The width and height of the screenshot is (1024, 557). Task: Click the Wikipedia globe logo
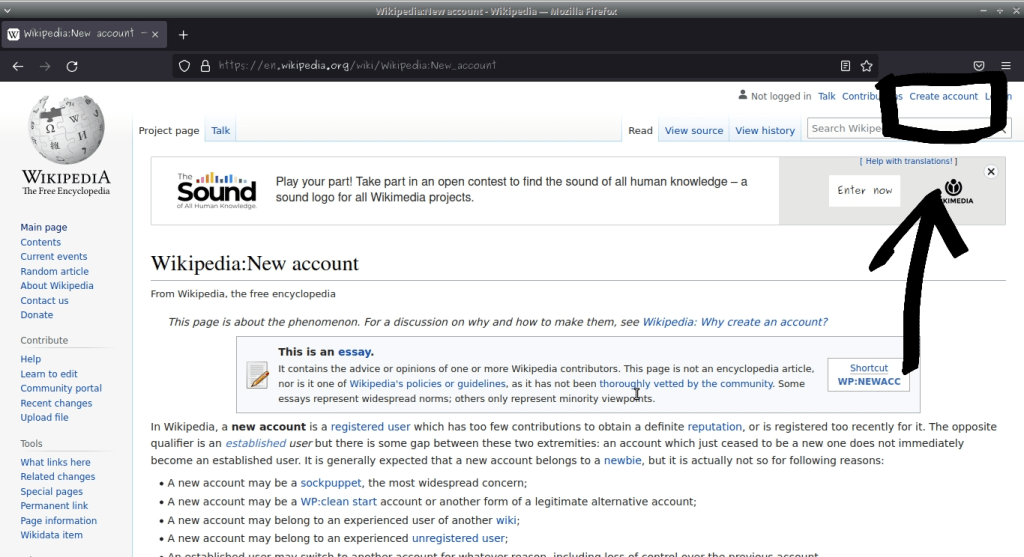pyautogui.click(x=66, y=130)
